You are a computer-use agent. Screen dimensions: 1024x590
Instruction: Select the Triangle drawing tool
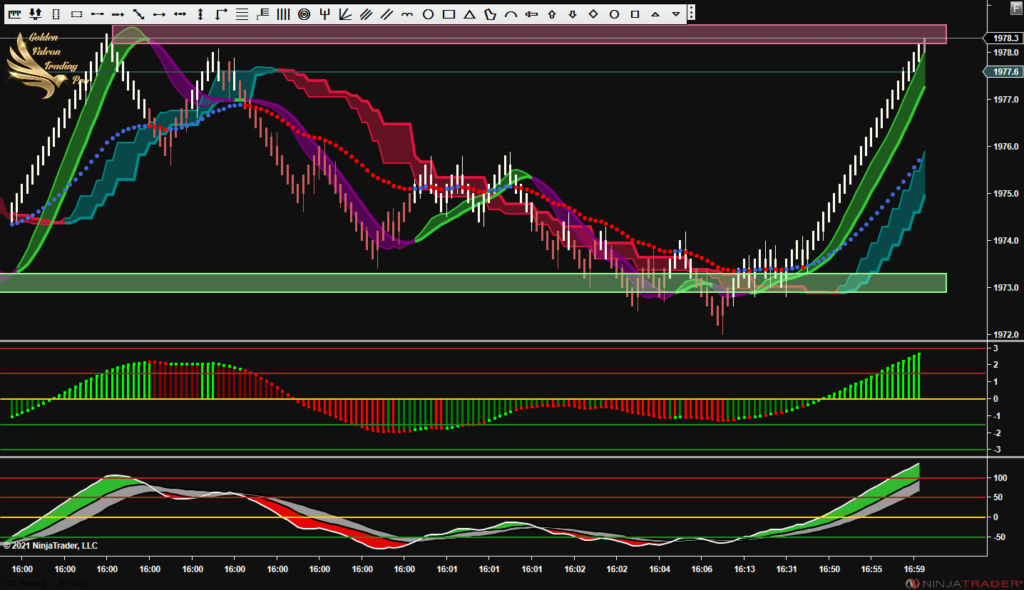coord(469,12)
